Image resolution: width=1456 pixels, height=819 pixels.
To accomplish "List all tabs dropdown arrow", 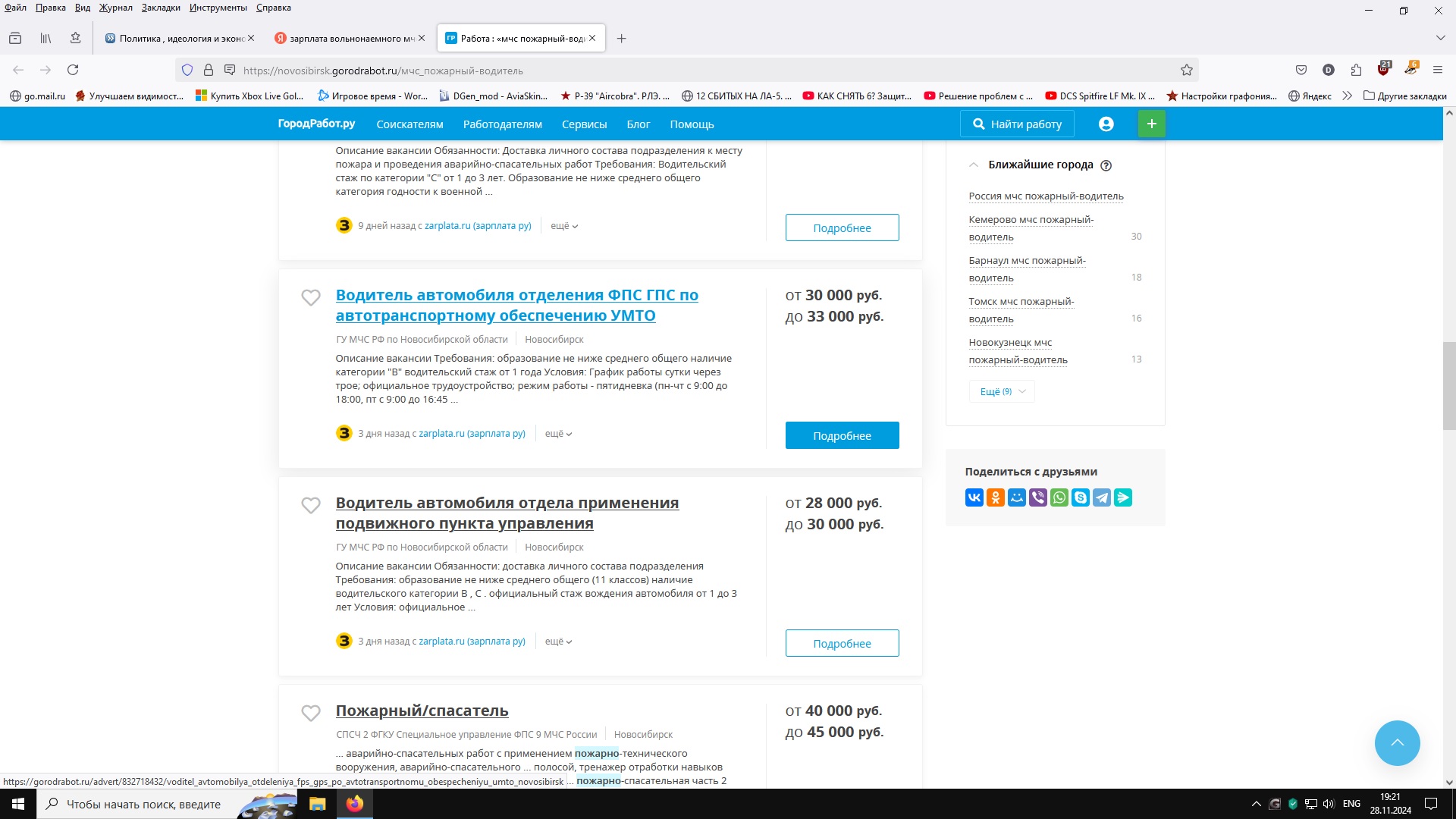I will tap(1440, 38).
